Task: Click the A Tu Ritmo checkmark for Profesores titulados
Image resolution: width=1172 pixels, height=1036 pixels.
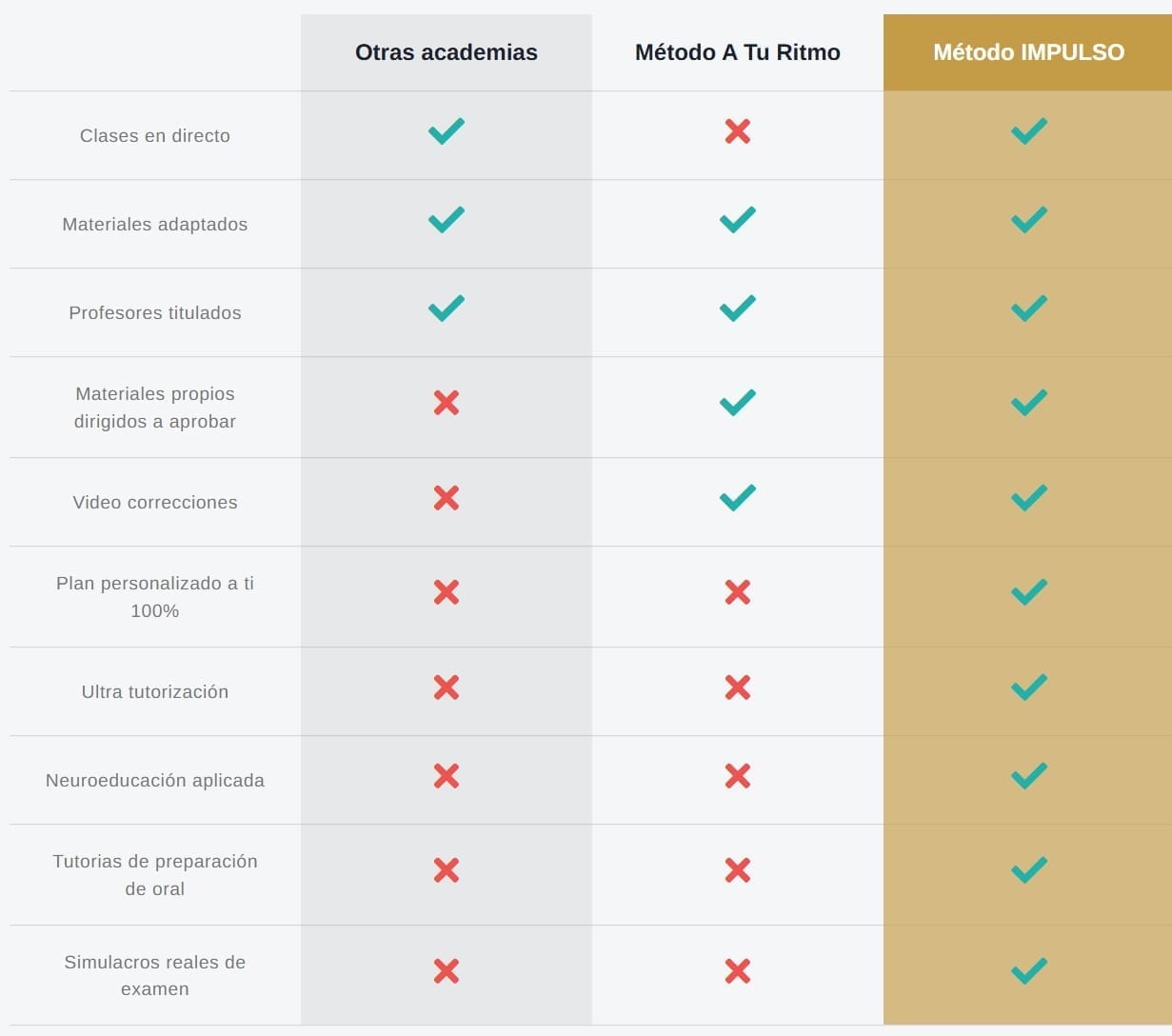Action: (x=737, y=309)
